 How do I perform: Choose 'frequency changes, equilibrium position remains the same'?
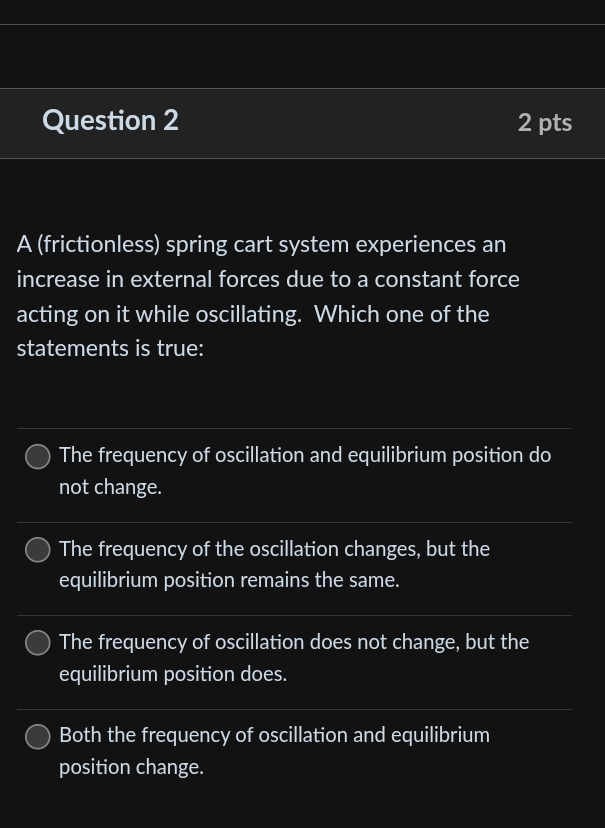click(x=37, y=549)
